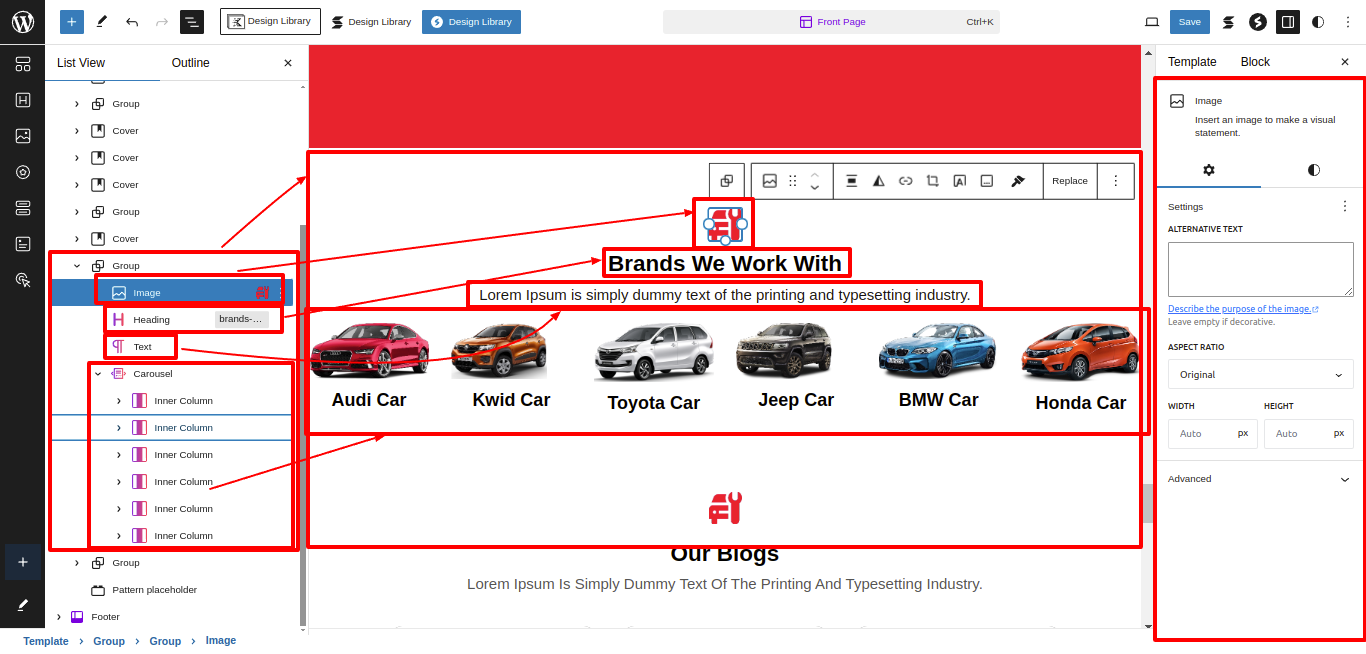
Task: Switch to the List View tab
Action: pos(81,63)
